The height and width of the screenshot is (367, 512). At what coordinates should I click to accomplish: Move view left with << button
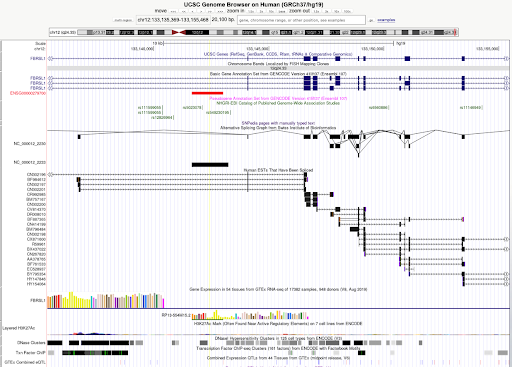coord(183,11)
